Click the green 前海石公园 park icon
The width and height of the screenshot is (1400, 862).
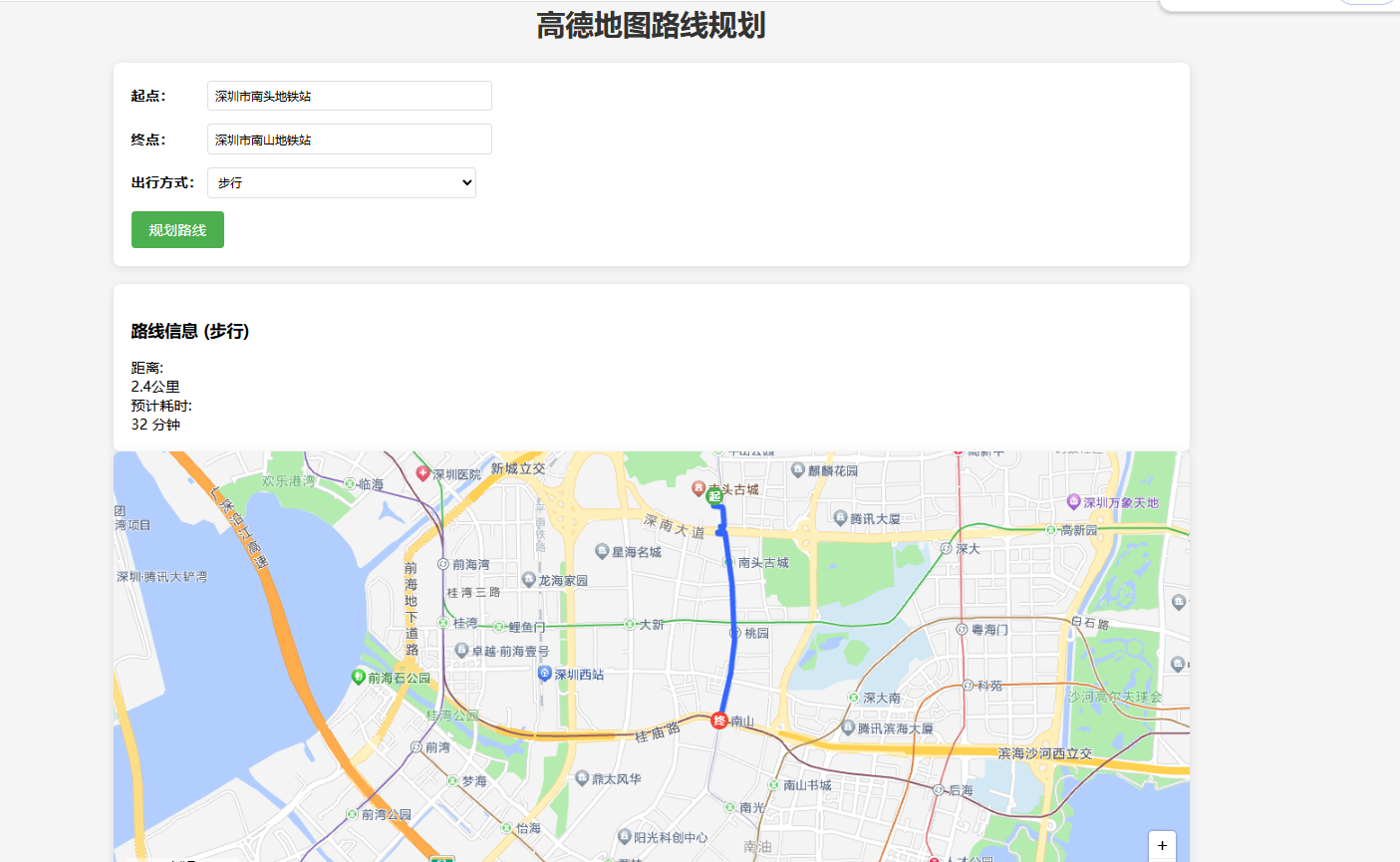[x=359, y=677]
